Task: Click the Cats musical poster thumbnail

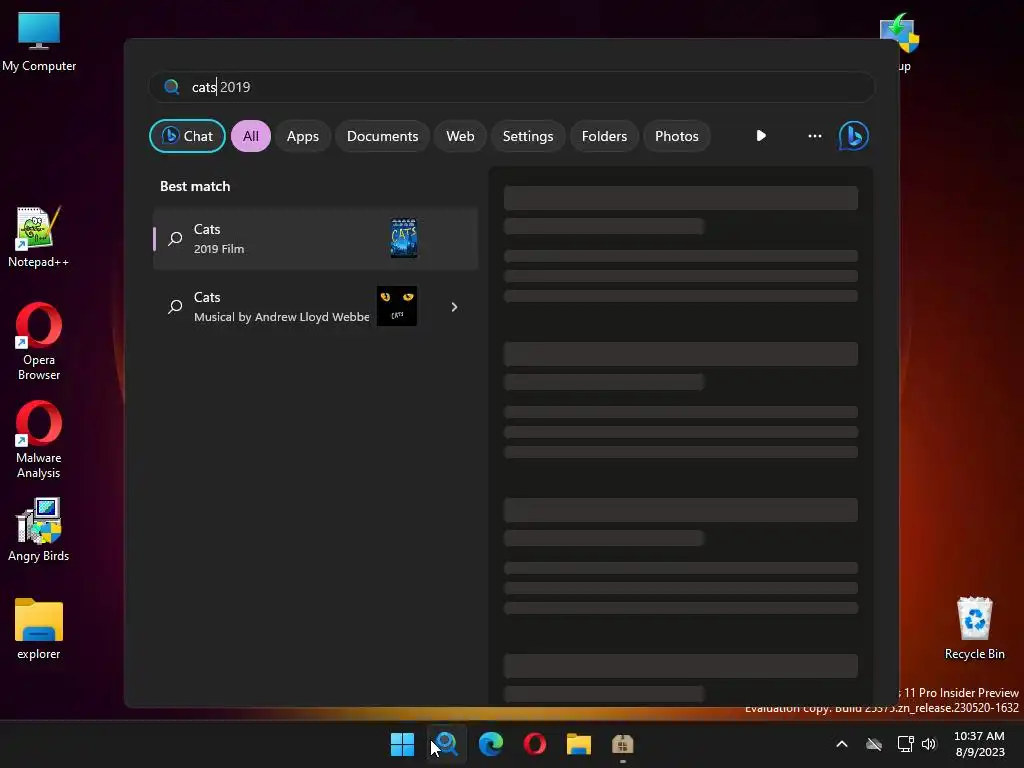Action: [396, 306]
